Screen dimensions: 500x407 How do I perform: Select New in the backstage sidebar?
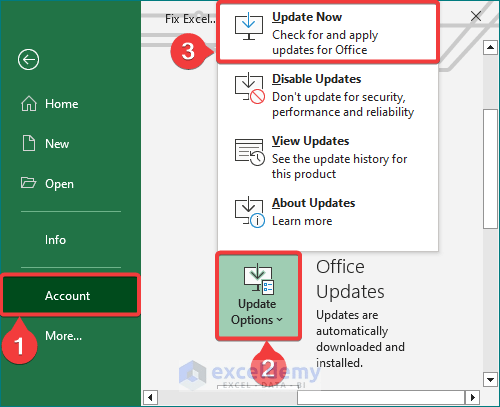coord(70,144)
